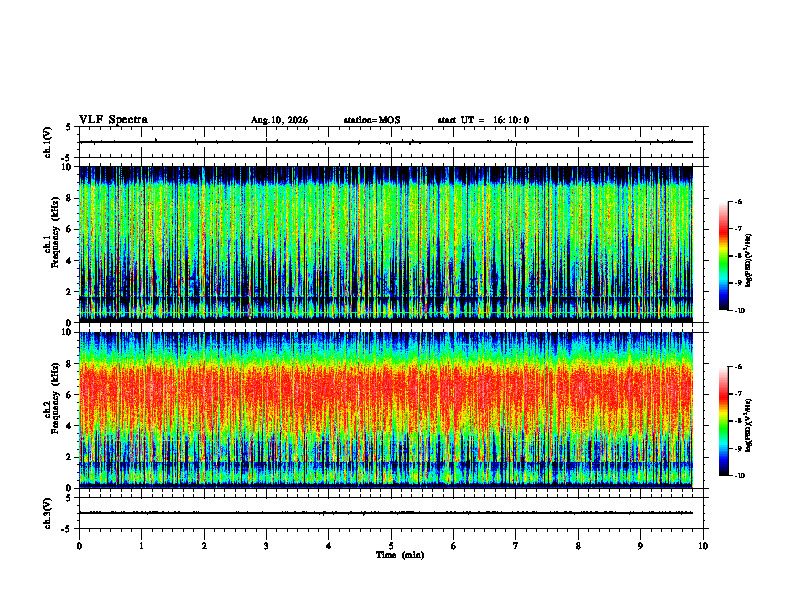Click the ch.2 color scale label "-7"
This screenshot has height=612, width=792.
click(738, 394)
